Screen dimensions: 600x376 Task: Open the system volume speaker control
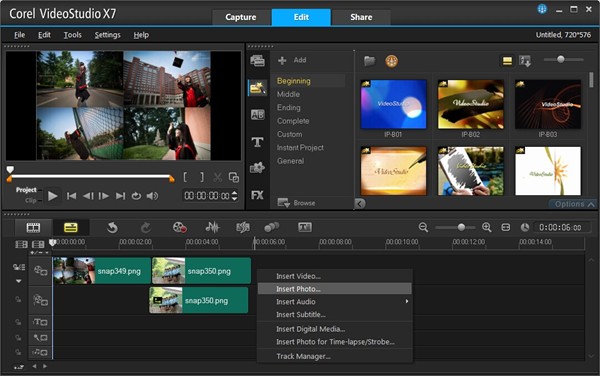152,196
